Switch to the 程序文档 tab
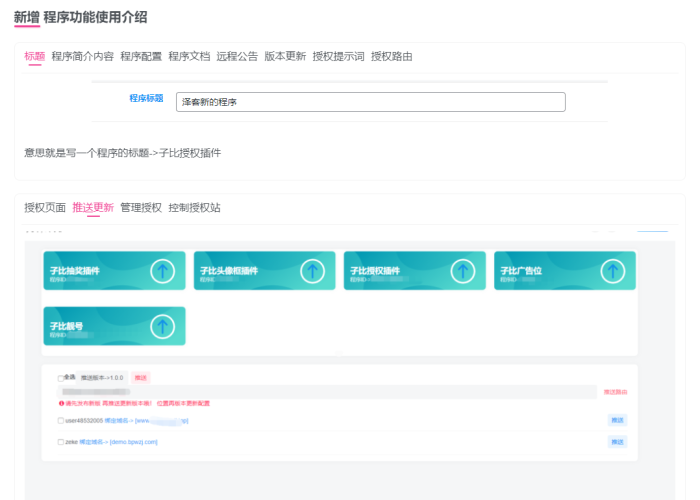The width and height of the screenshot is (700, 500). click(x=189, y=56)
